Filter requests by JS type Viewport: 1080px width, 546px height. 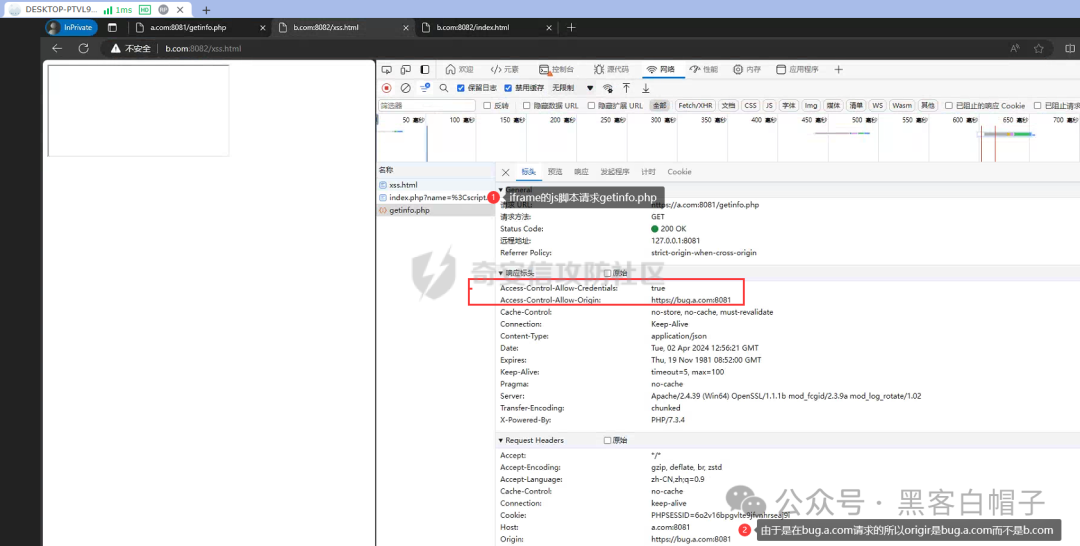pos(769,106)
